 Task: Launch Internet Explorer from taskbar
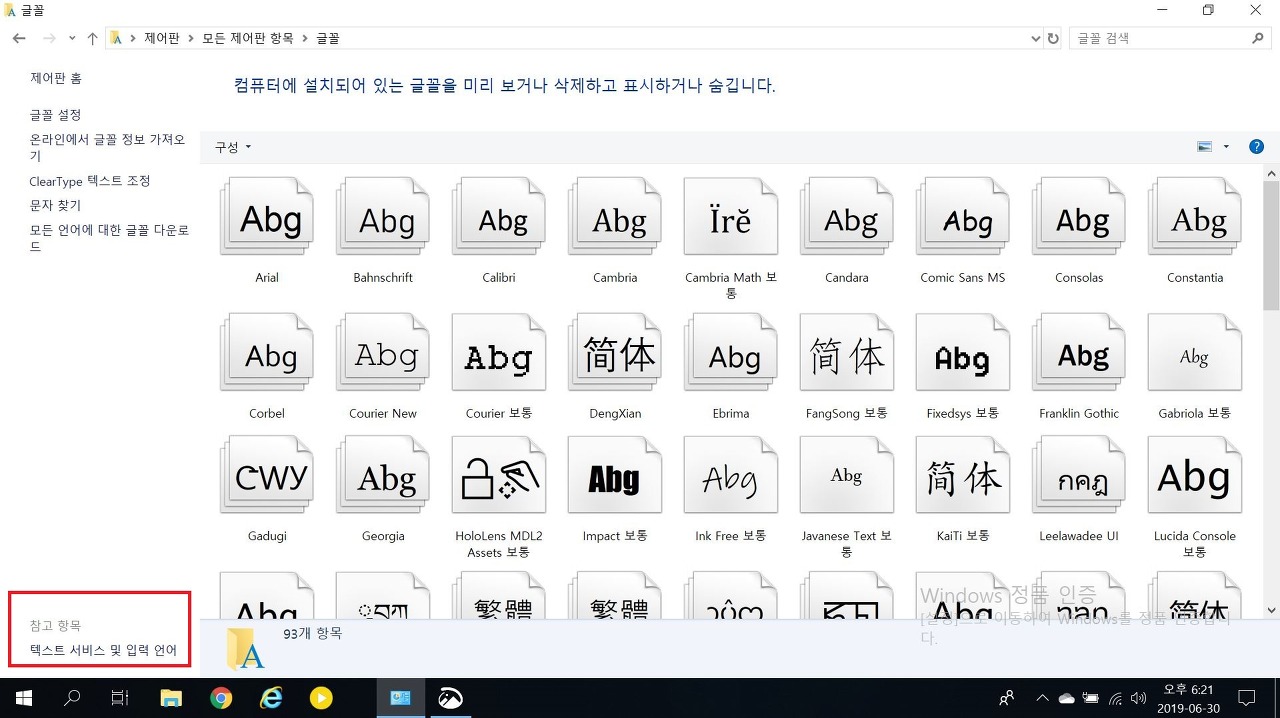coord(271,698)
